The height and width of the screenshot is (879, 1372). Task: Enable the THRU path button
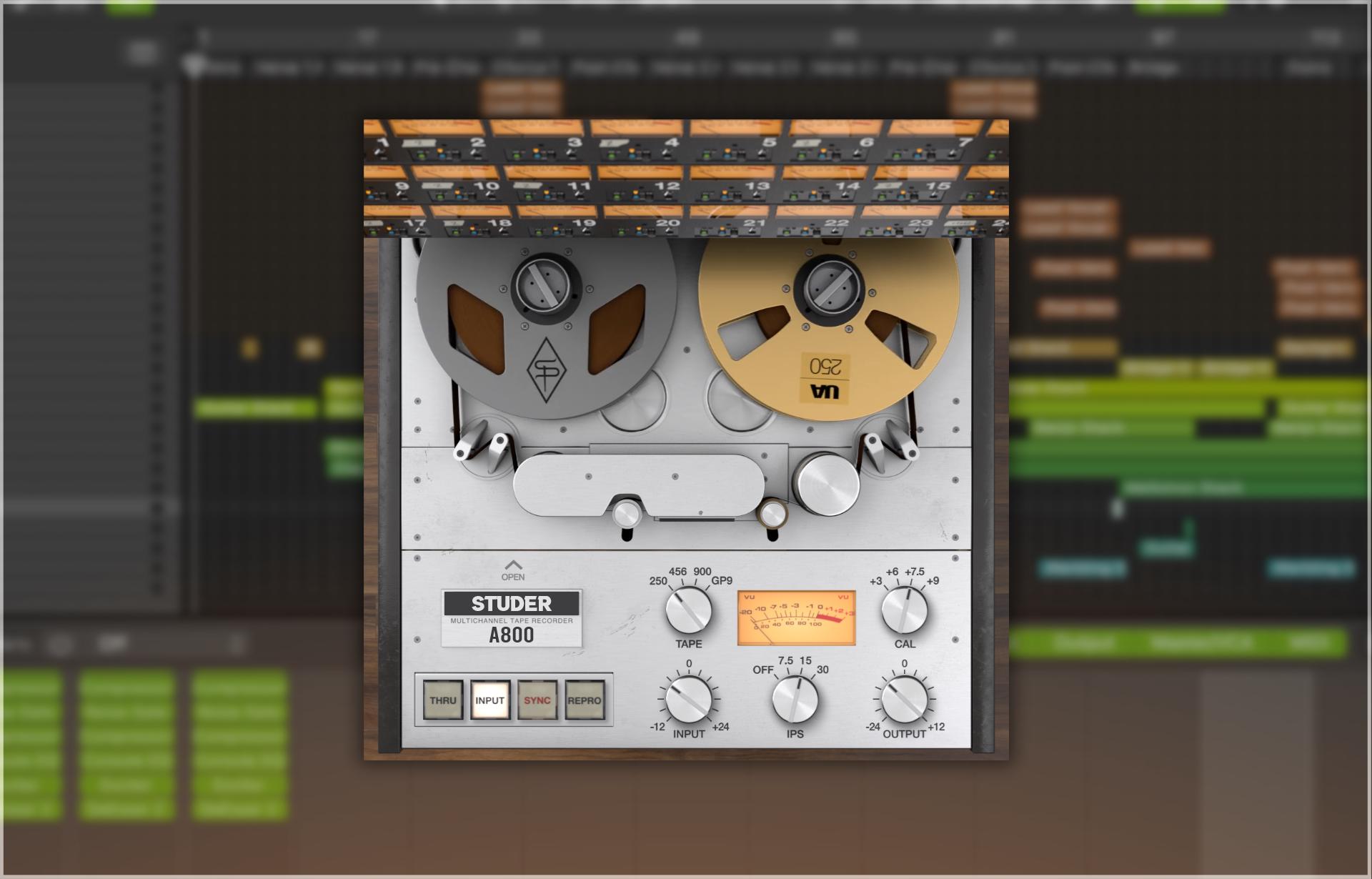click(443, 700)
